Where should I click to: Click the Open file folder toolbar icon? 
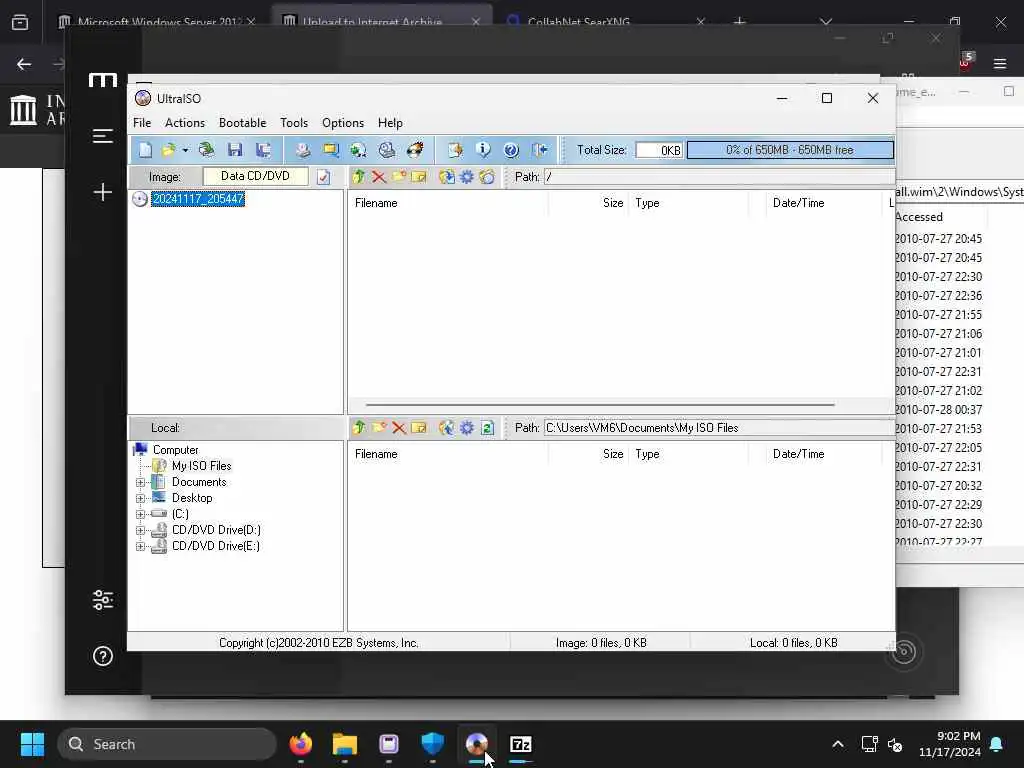(169, 150)
